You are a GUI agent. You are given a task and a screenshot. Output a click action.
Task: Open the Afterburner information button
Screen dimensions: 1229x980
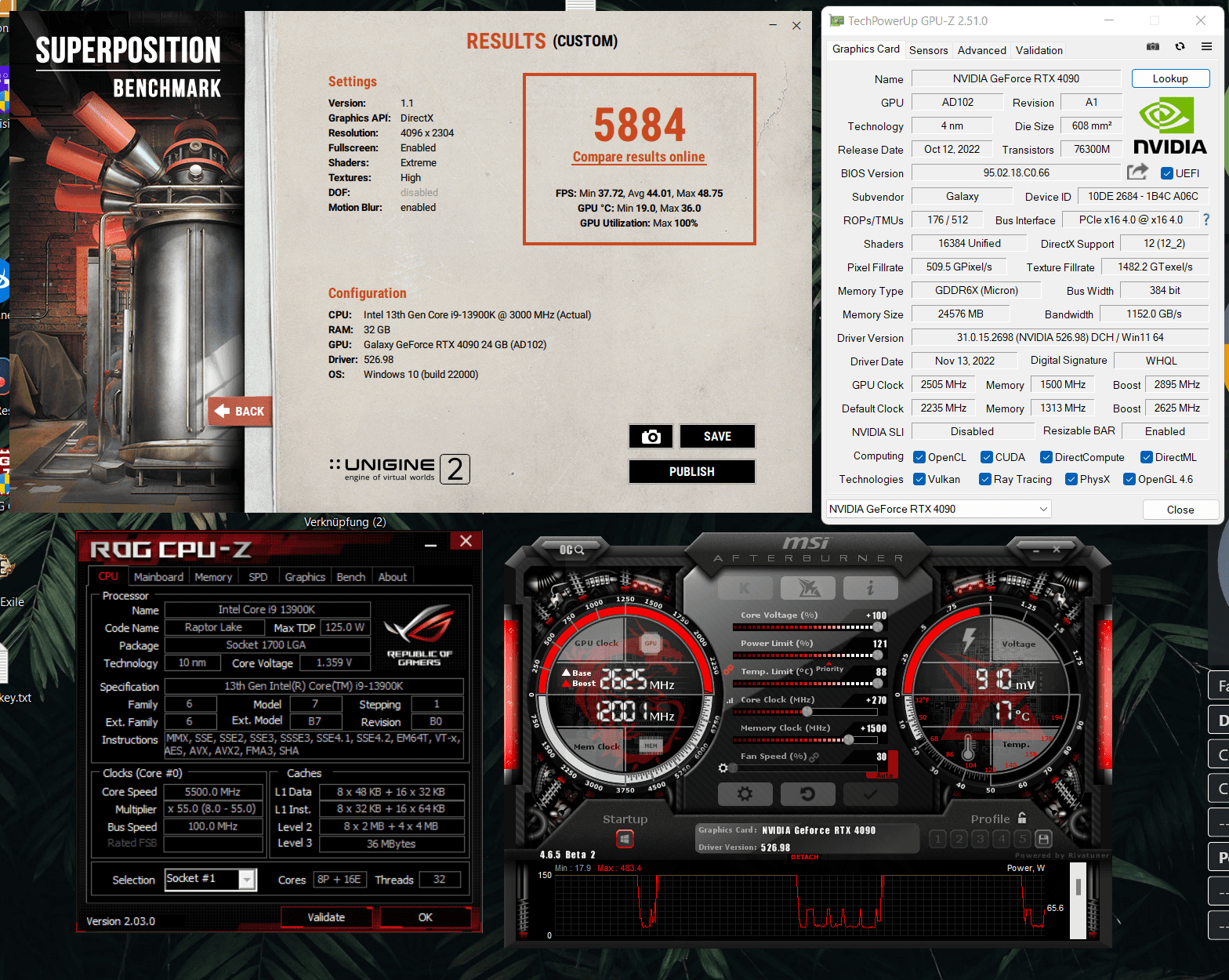[x=870, y=587]
